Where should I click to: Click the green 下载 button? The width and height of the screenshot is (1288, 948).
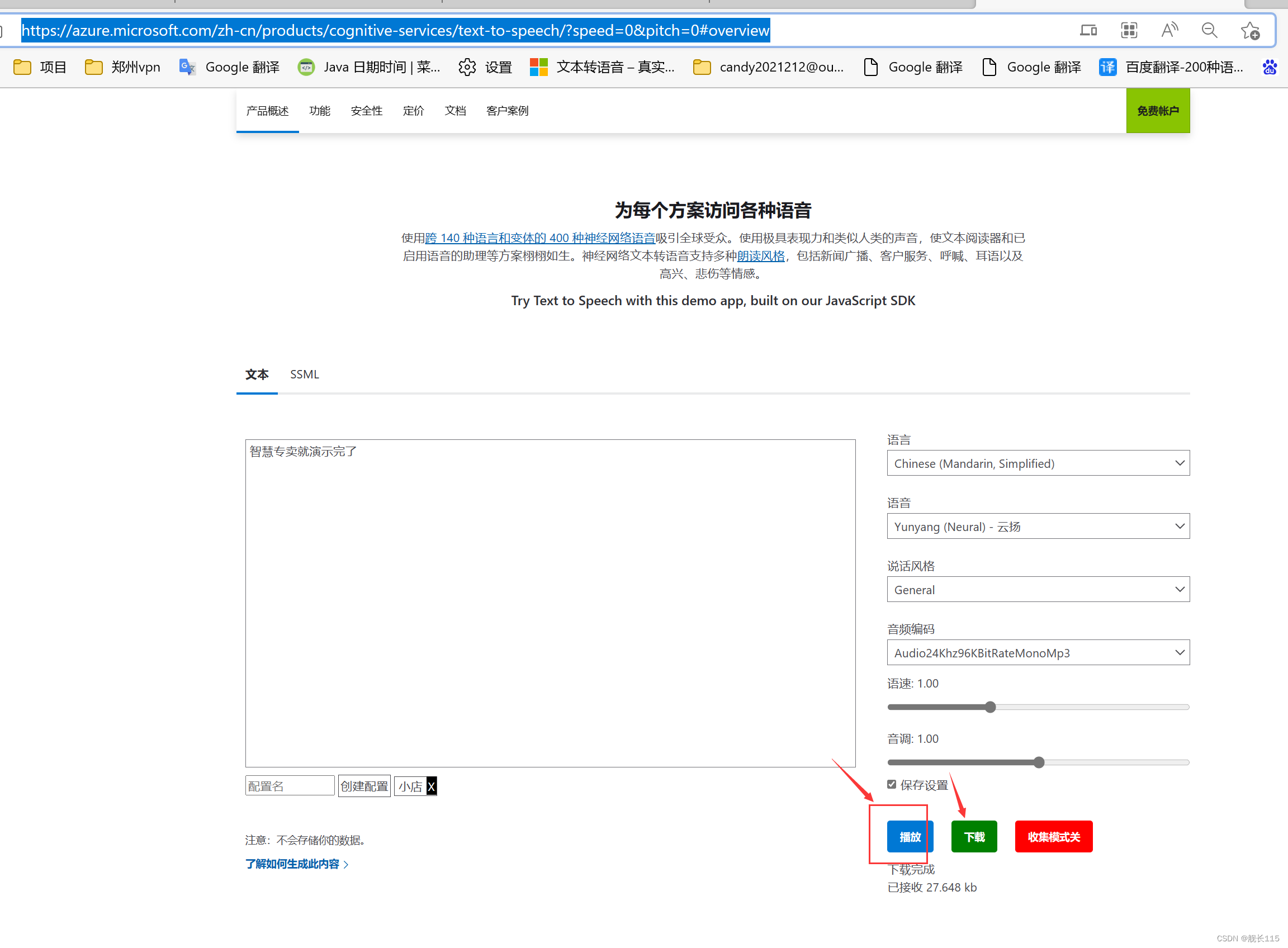(x=974, y=837)
